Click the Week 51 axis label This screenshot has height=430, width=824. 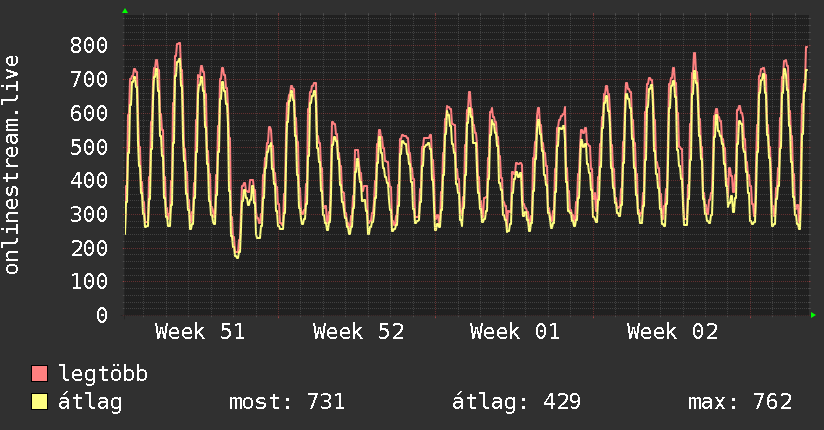coord(201,332)
